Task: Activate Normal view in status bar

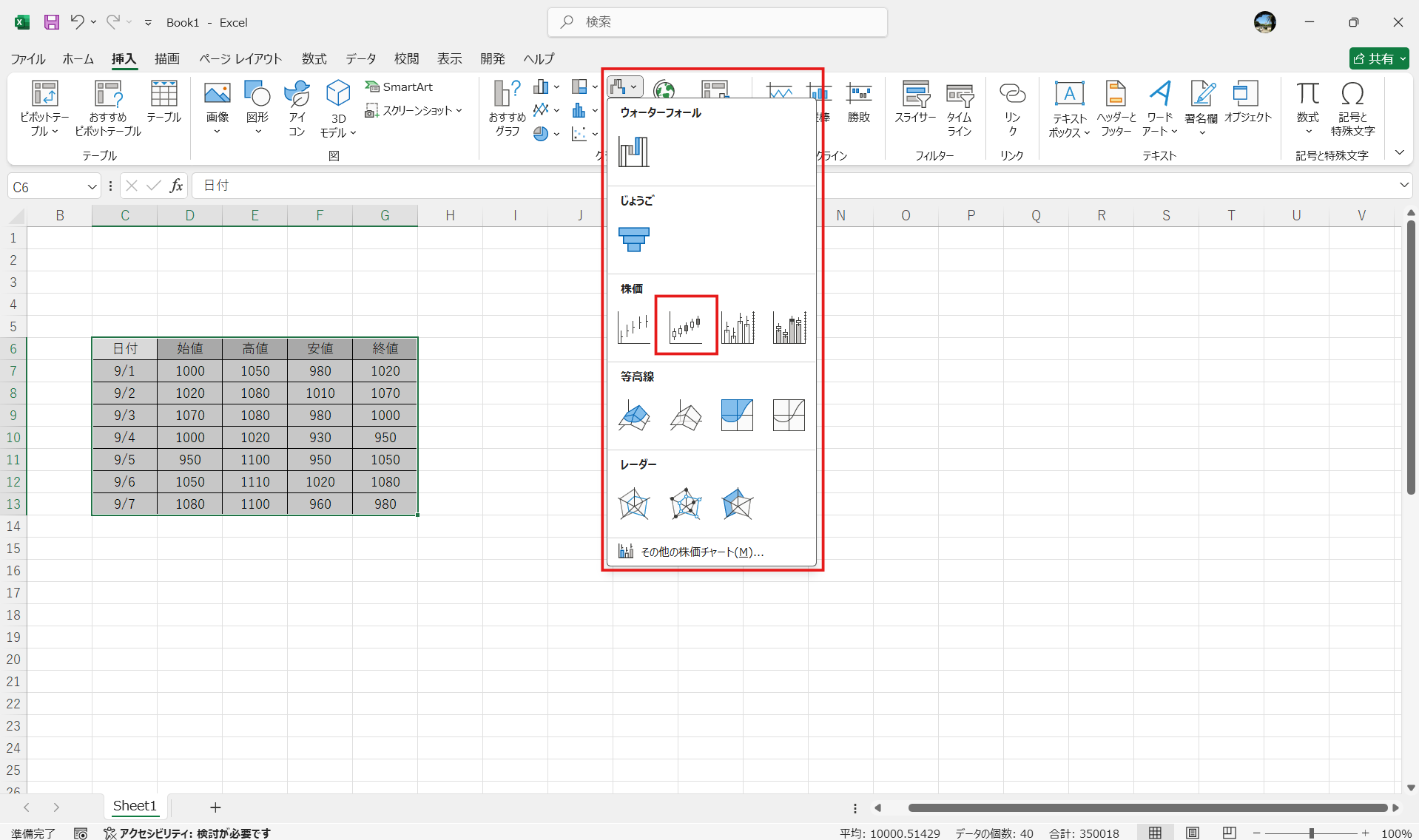Action: (1155, 833)
